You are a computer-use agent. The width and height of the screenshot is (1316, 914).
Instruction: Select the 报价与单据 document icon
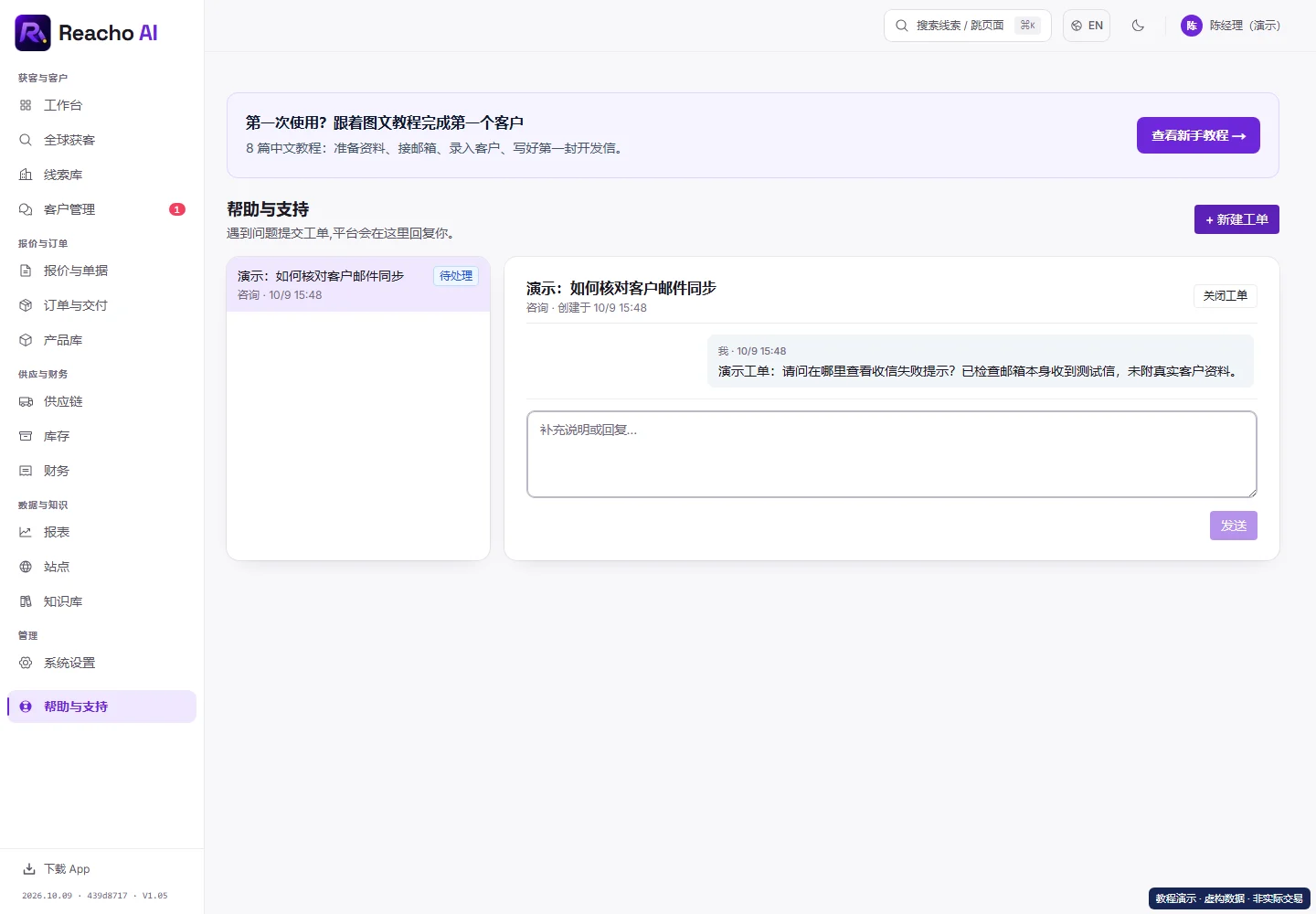click(26, 271)
